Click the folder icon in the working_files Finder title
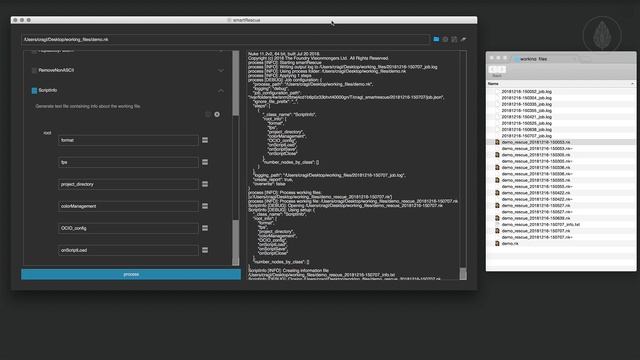The height and width of the screenshot is (360, 640). tap(517, 59)
